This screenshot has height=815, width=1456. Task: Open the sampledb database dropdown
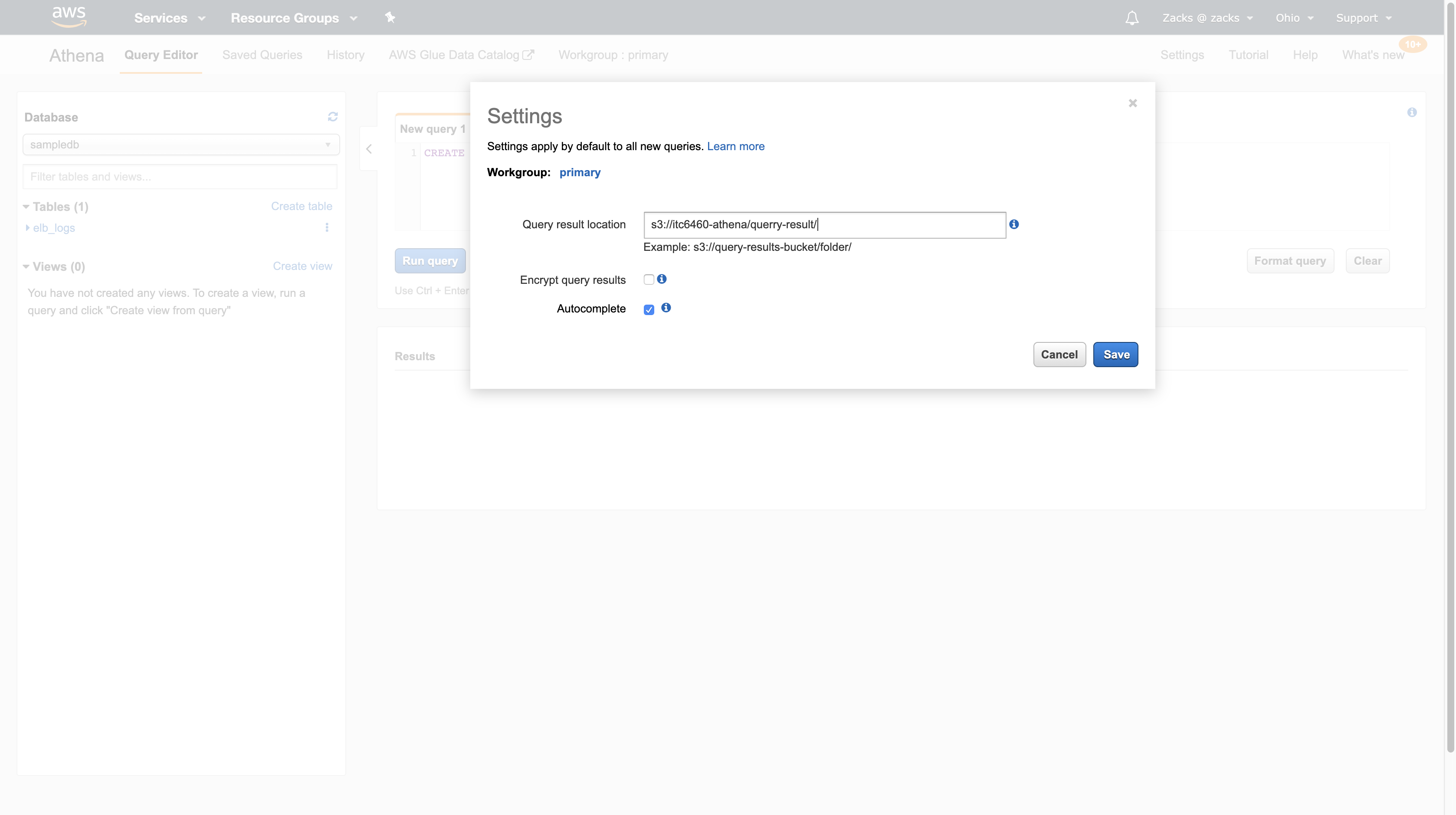point(181,145)
